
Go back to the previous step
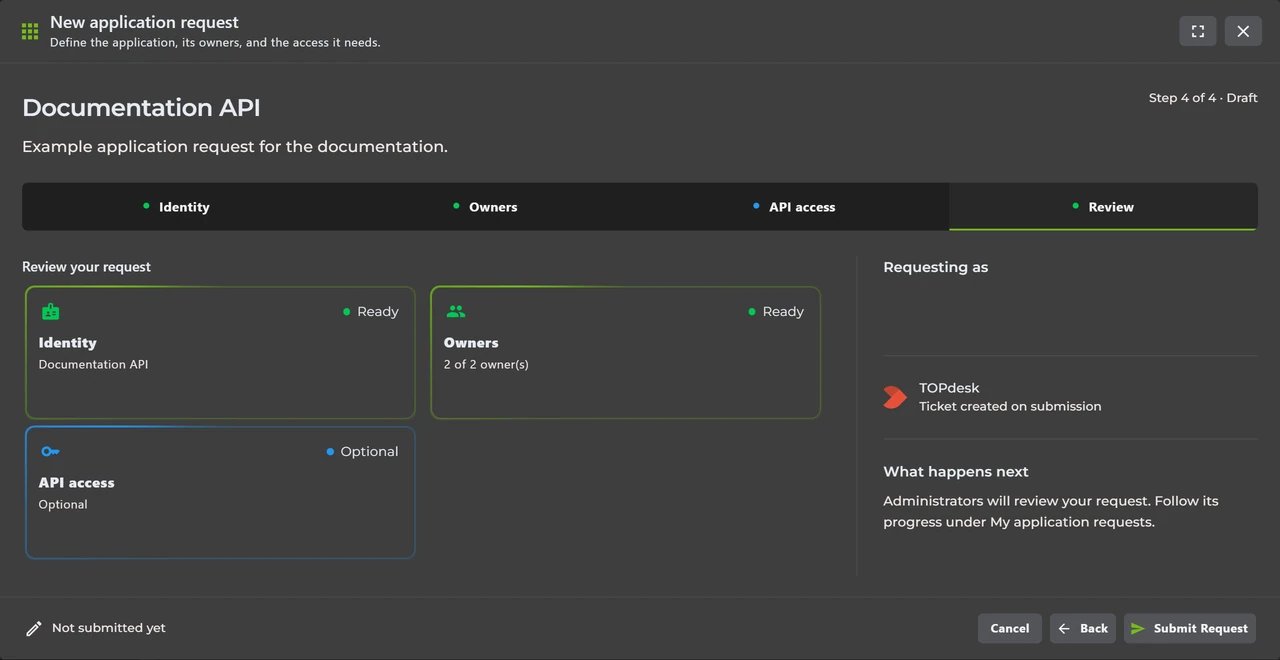pyautogui.click(x=1083, y=628)
